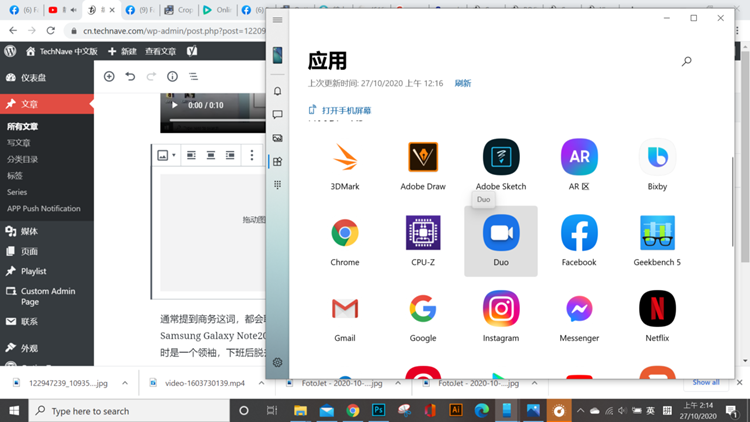Screen dimensions: 750x422
Task: Open Geekbench 5 app
Action: coord(657,242)
